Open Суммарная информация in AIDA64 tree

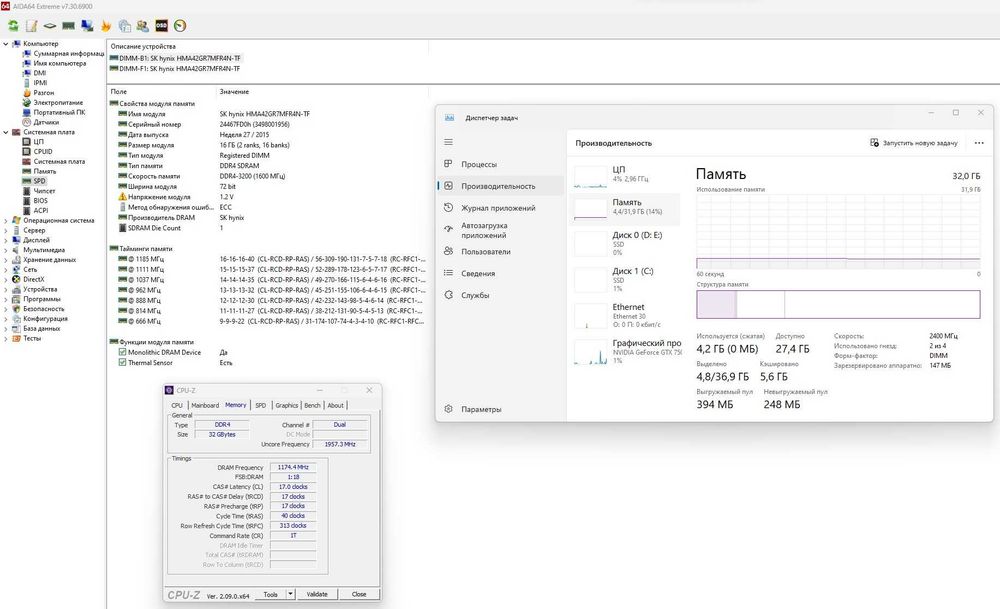click(68, 54)
